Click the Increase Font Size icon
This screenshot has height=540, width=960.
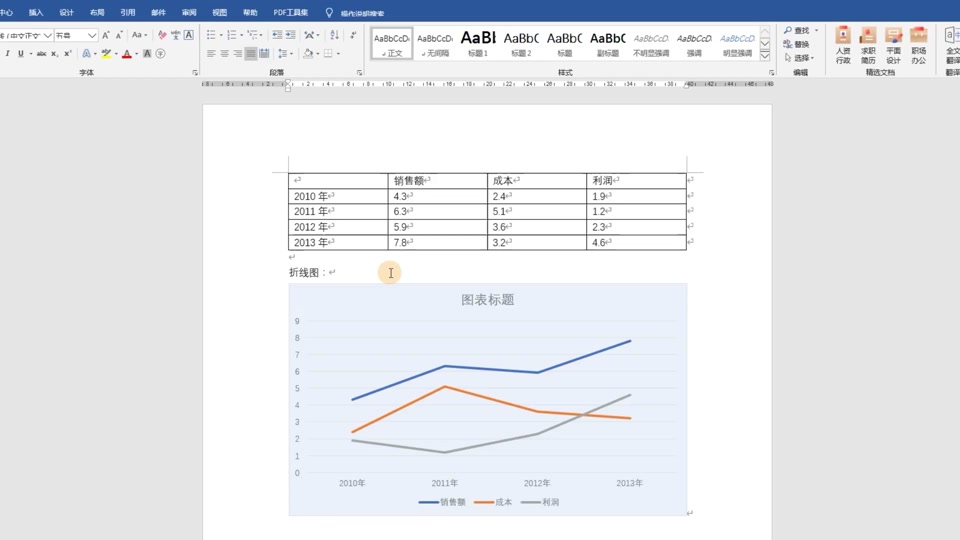point(106,36)
